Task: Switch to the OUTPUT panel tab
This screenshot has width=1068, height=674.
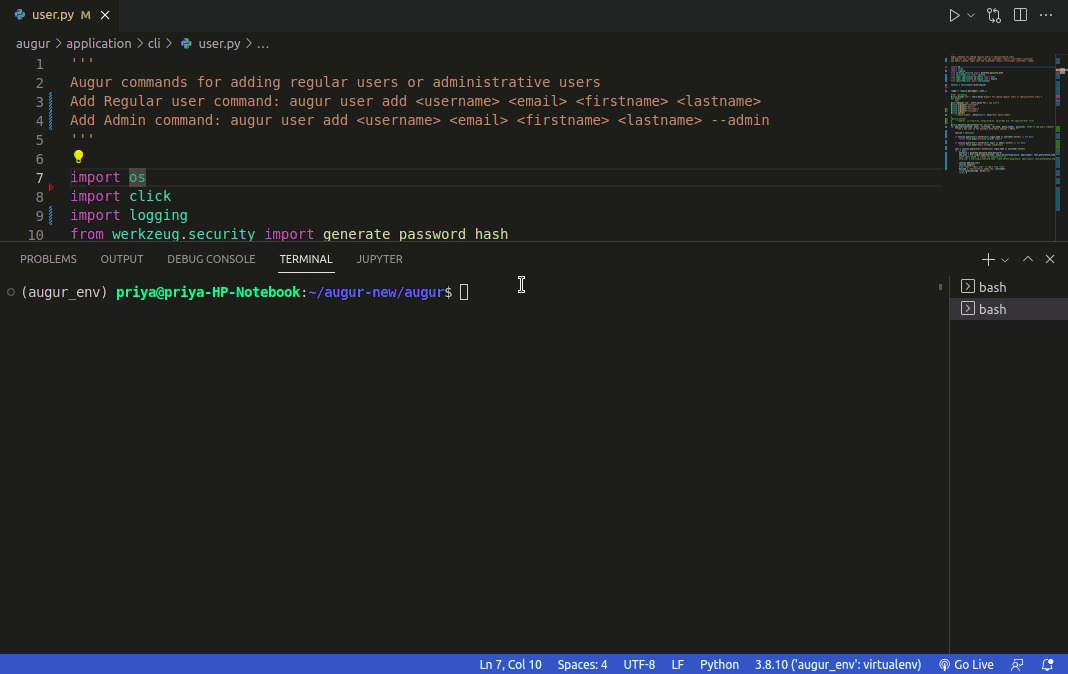Action: 122,259
